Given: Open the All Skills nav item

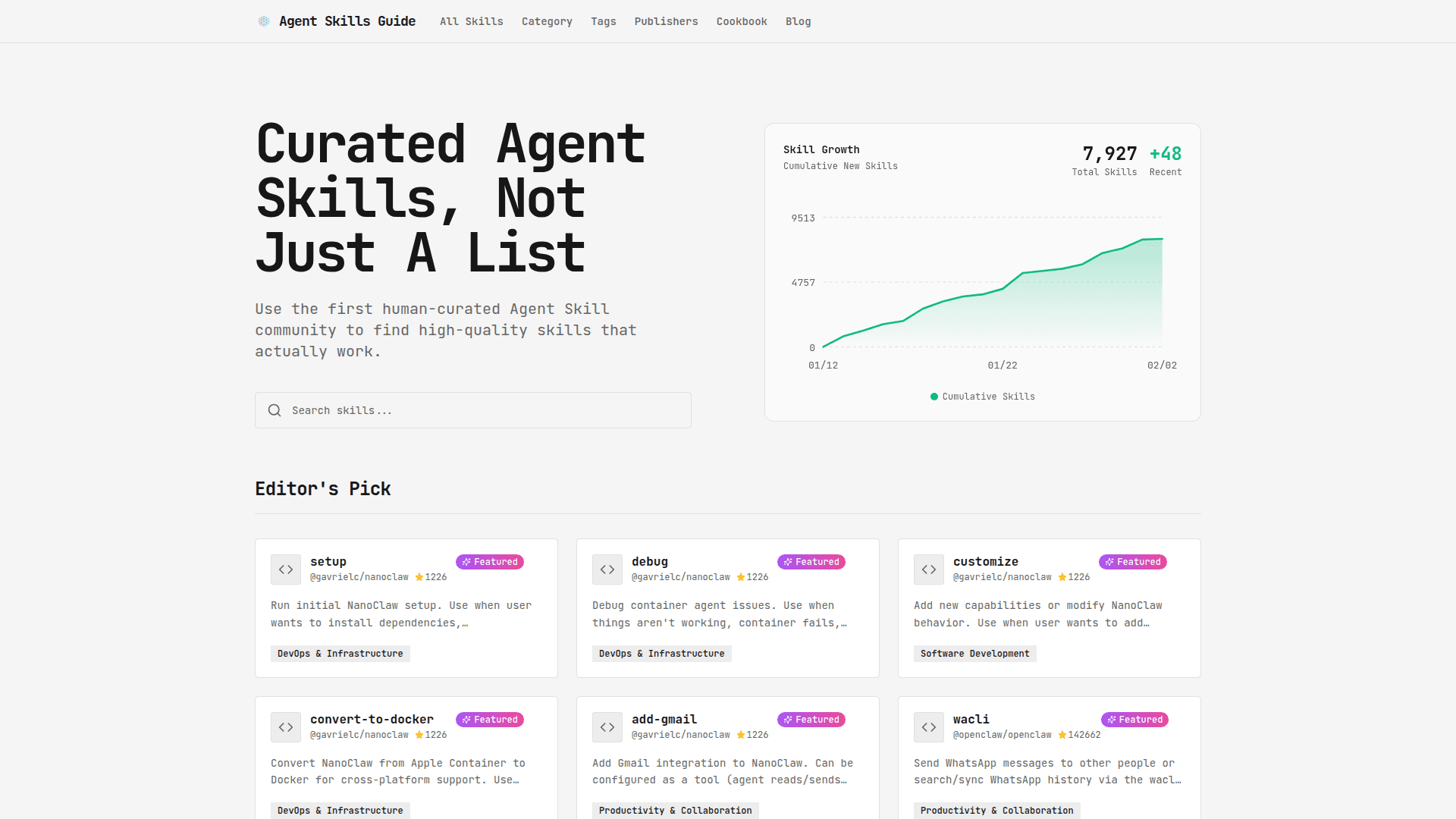Looking at the screenshot, I should [471, 21].
